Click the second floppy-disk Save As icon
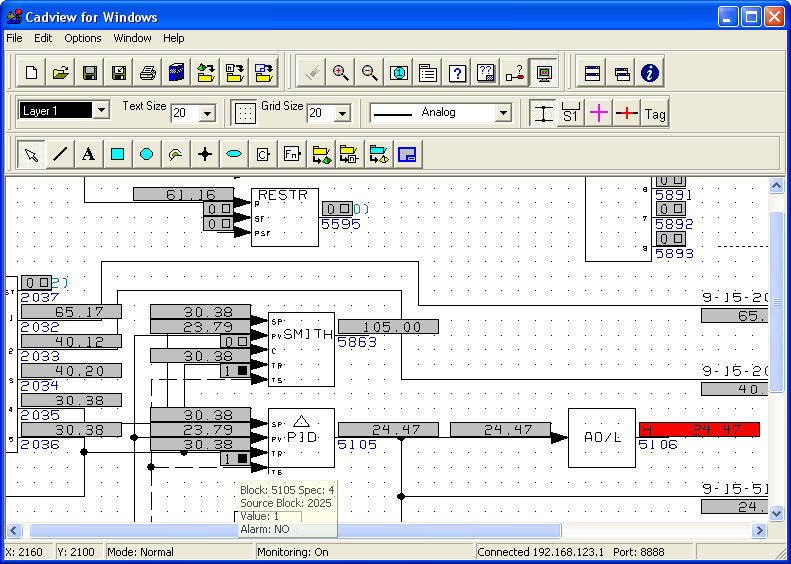The image size is (791, 564). click(119, 73)
